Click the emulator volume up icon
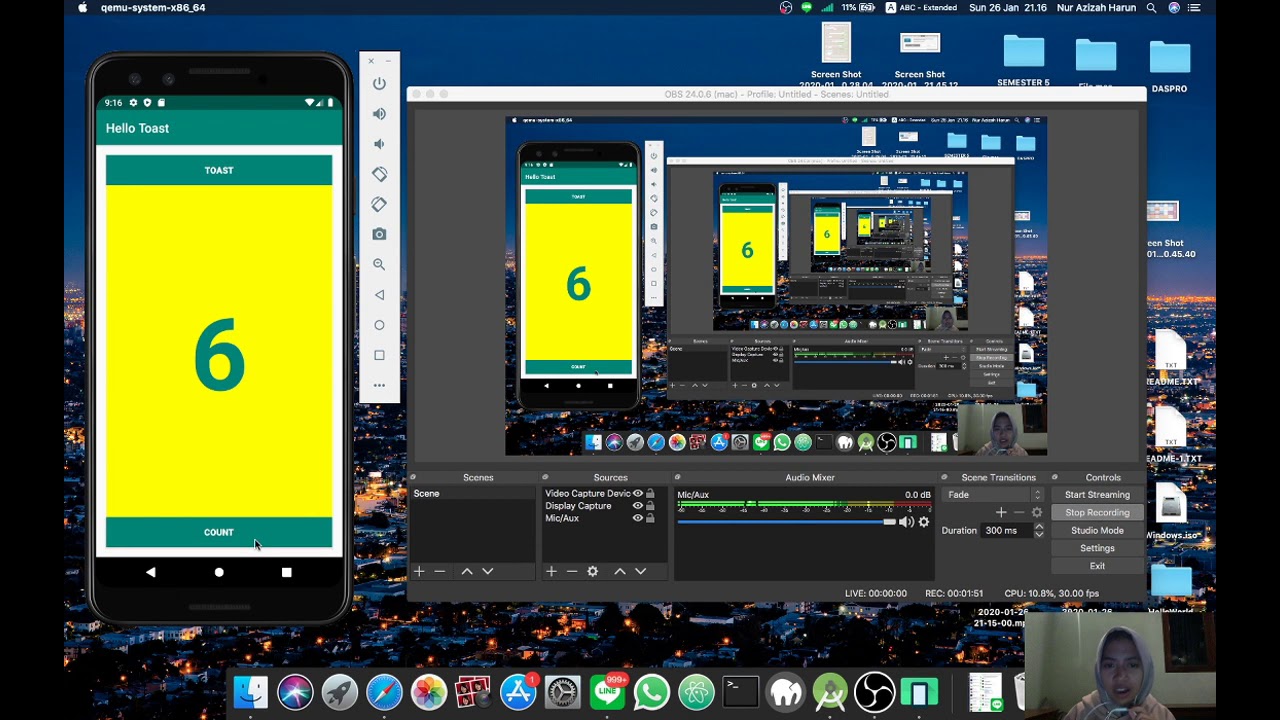This screenshot has height=720, width=1280. coord(379,114)
